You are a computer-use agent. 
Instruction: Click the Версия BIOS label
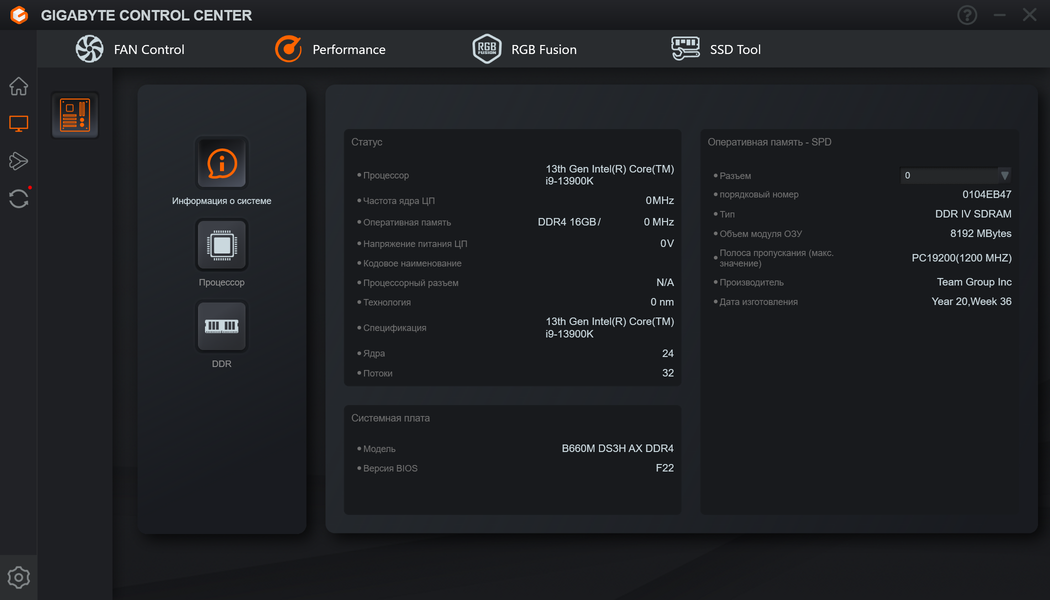pos(390,469)
